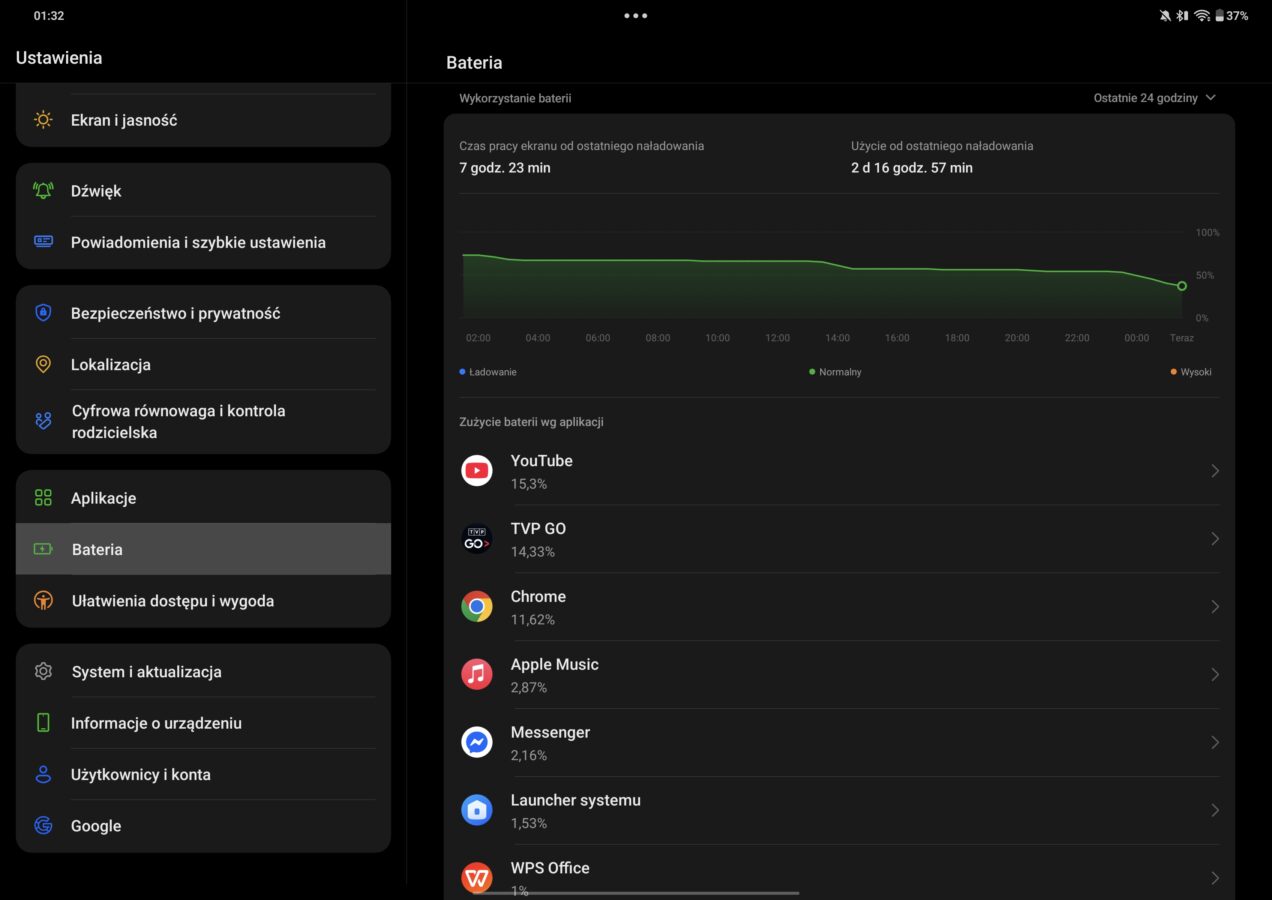Open Google settings entry
The height and width of the screenshot is (900, 1272).
pos(203,825)
